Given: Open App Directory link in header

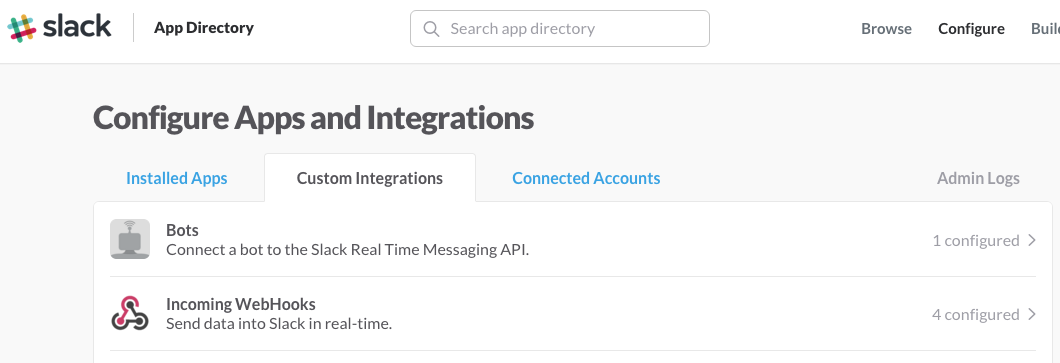Looking at the screenshot, I should point(203,28).
